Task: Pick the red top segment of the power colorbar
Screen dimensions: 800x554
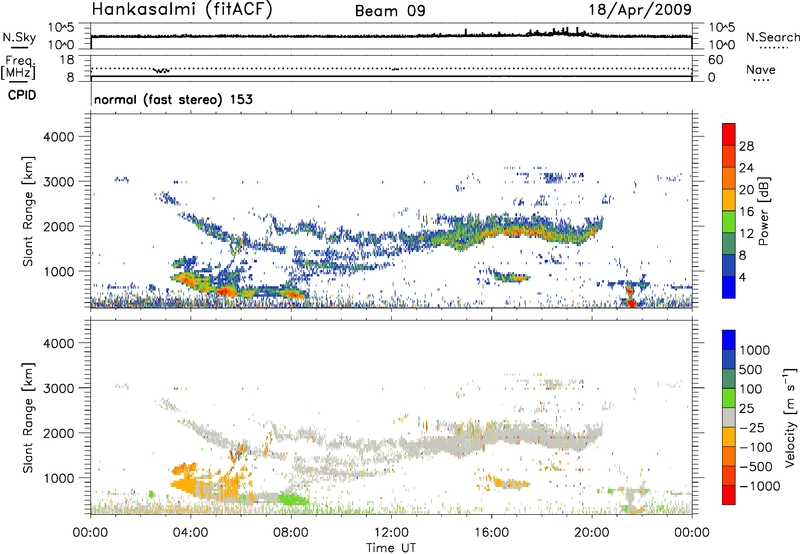Action: click(729, 134)
